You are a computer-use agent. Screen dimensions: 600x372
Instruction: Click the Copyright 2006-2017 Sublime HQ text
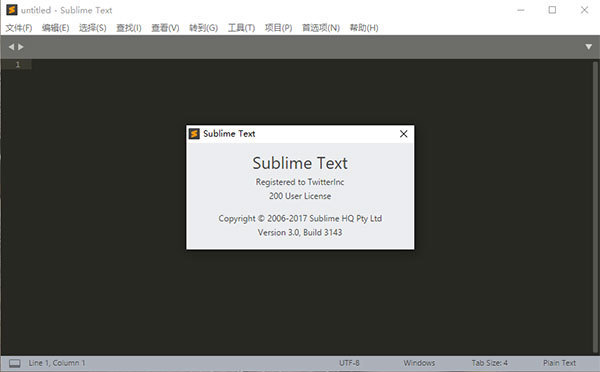300,219
